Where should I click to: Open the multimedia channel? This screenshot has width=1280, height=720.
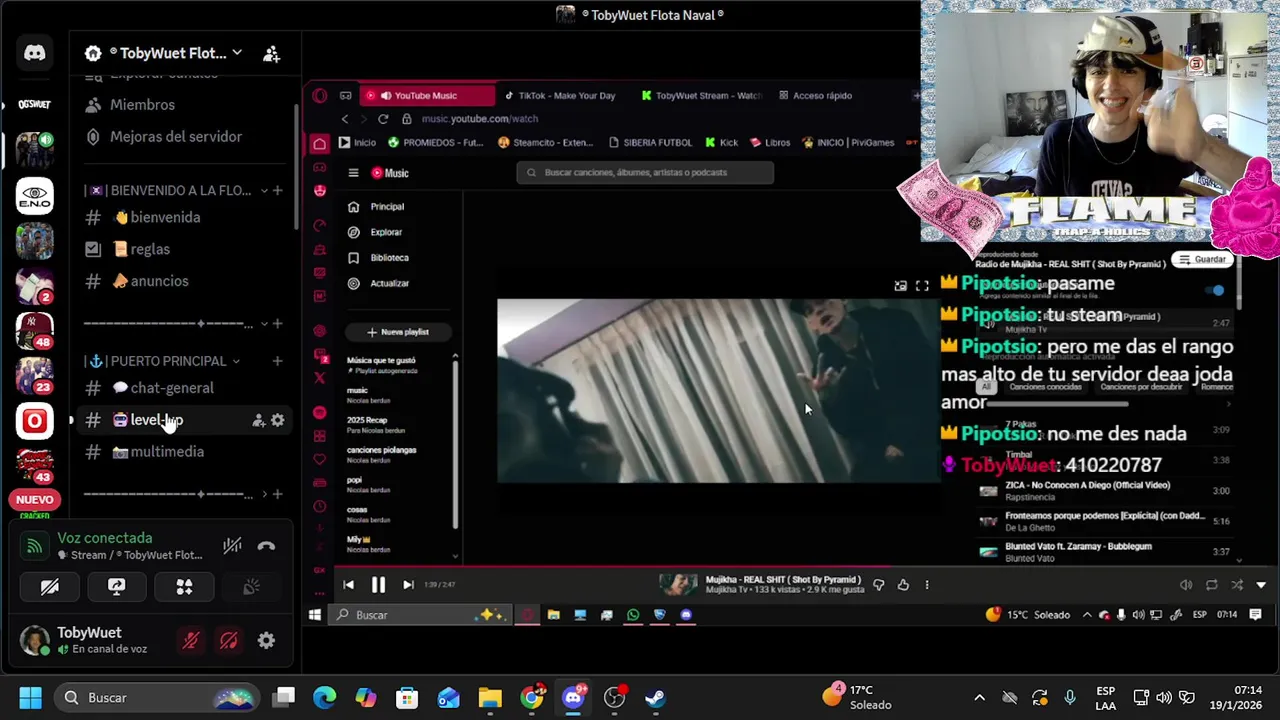167,452
